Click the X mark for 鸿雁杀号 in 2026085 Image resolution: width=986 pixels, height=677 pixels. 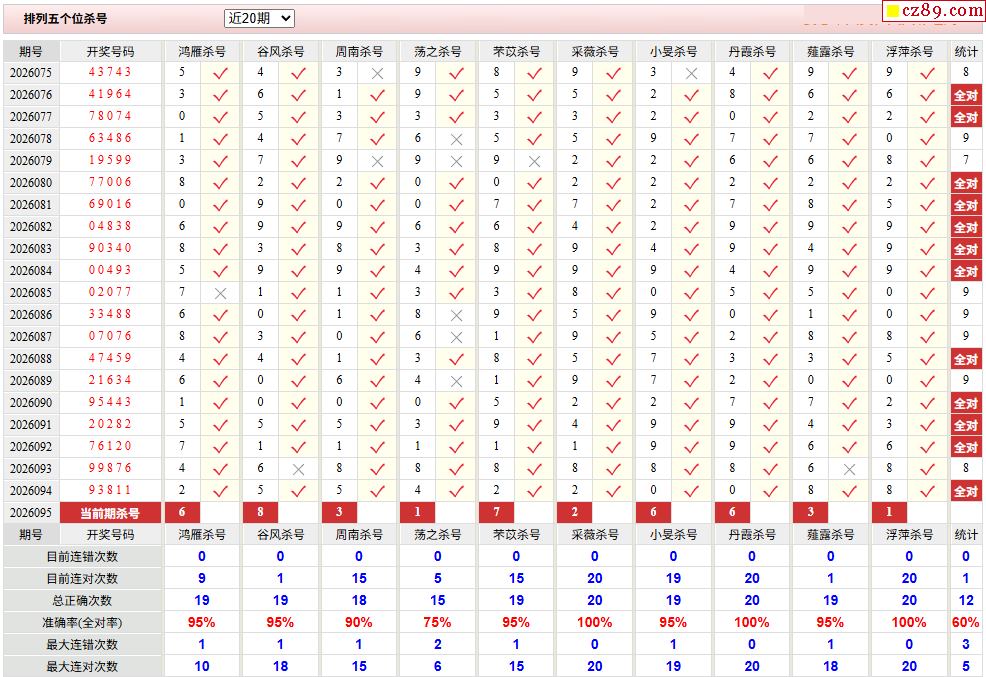click(220, 293)
